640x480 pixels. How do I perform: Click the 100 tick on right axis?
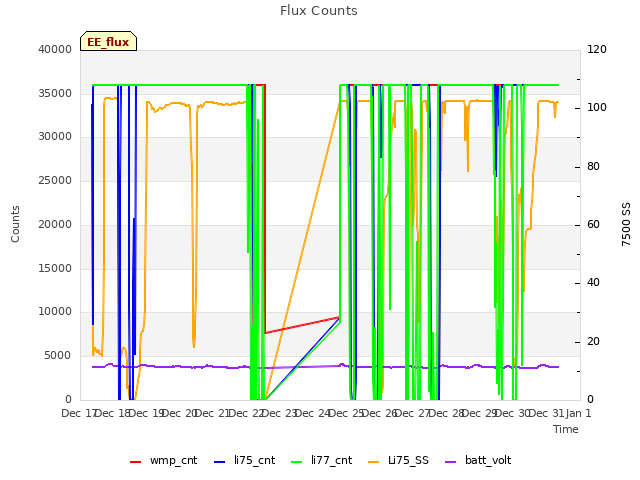tap(597, 107)
